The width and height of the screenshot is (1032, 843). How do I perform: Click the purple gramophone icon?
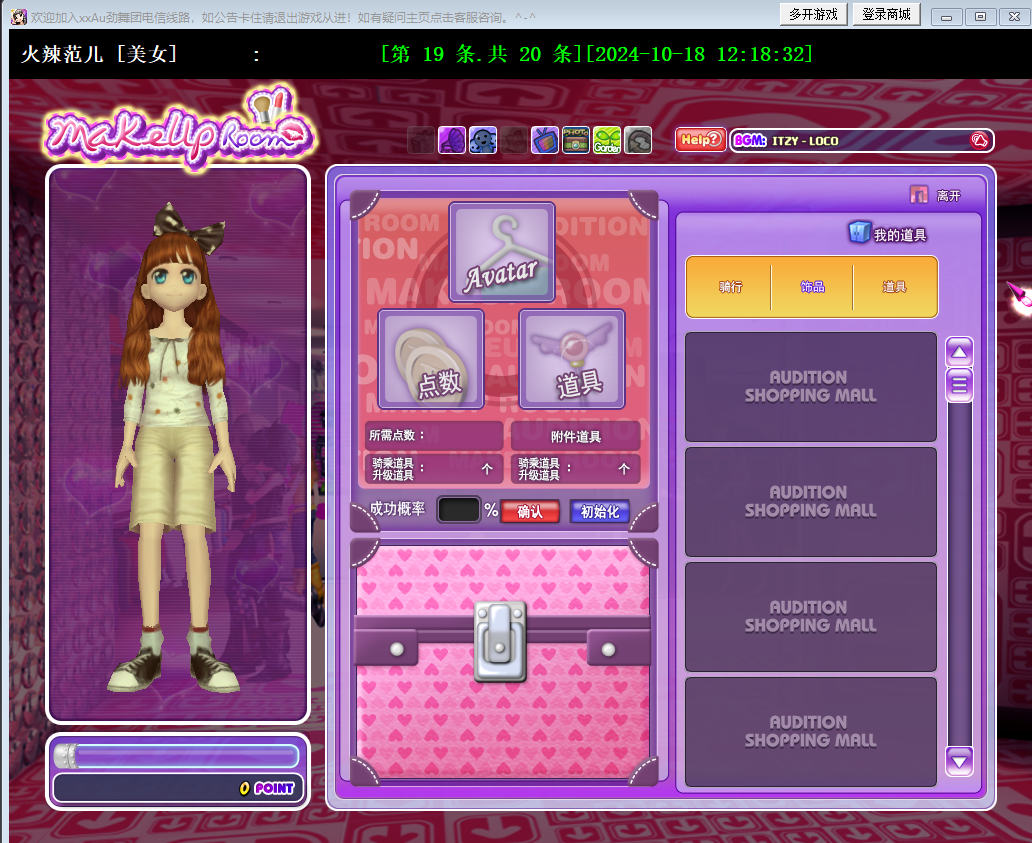pos(452,140)
